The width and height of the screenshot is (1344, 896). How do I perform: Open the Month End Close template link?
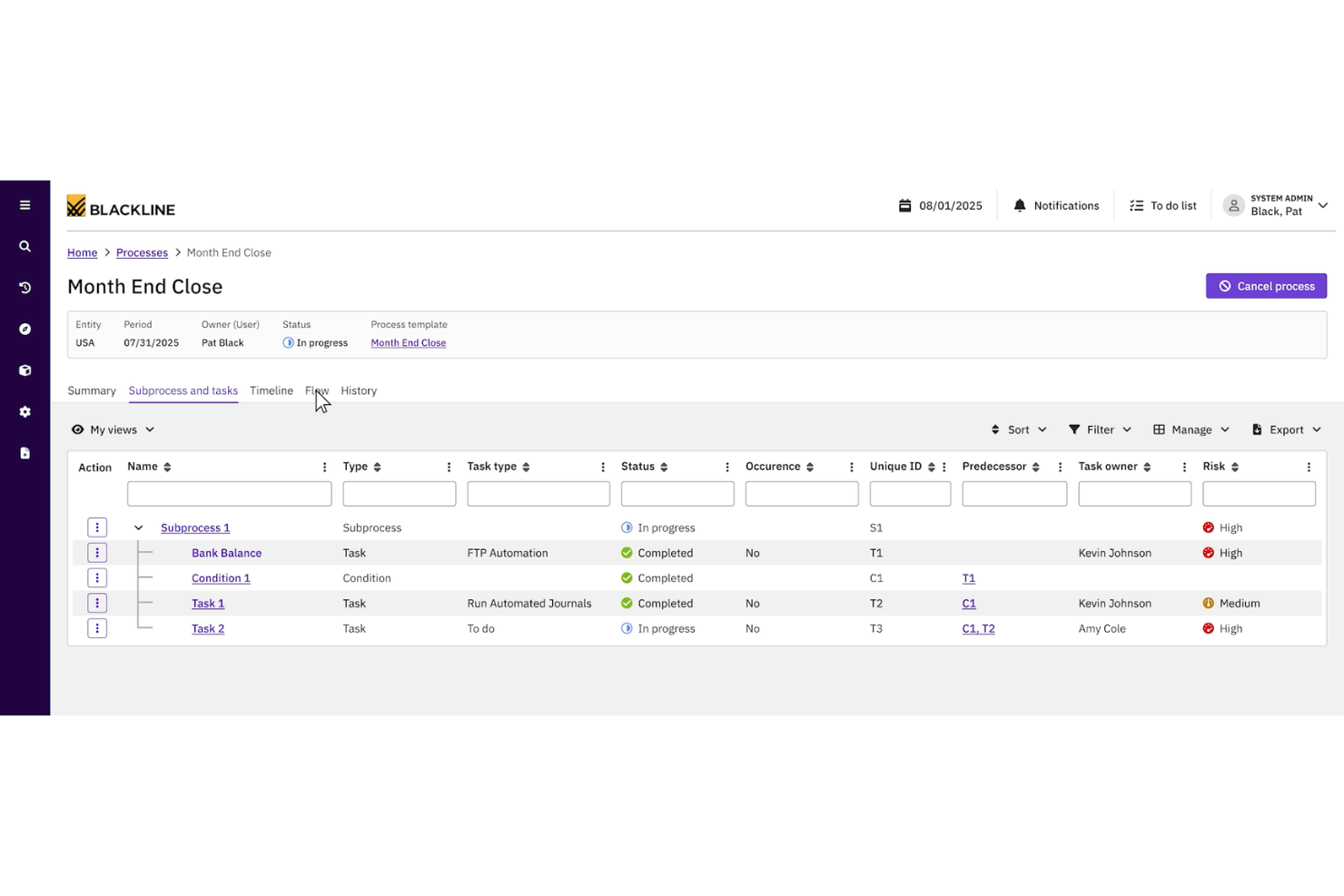[x=409, y=343]
